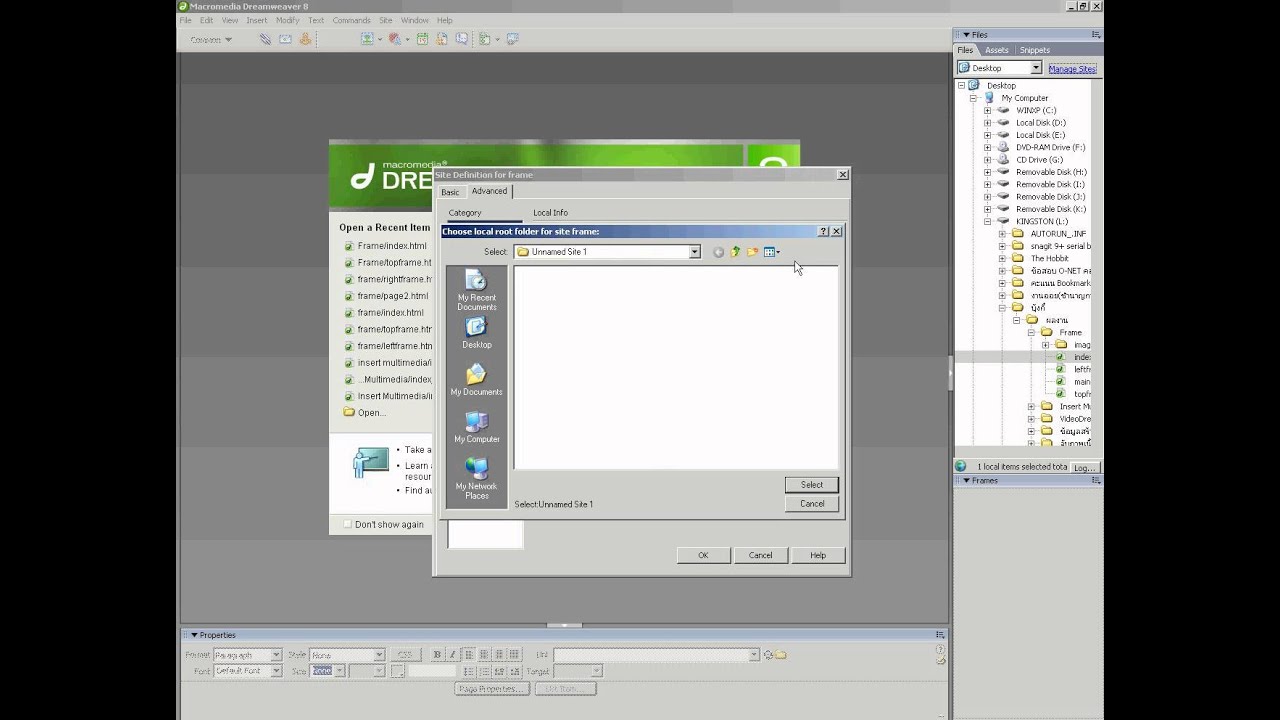This screenshot has height=720, width=1280.
Task: Click Properties panel help icon
Action: 940,648
